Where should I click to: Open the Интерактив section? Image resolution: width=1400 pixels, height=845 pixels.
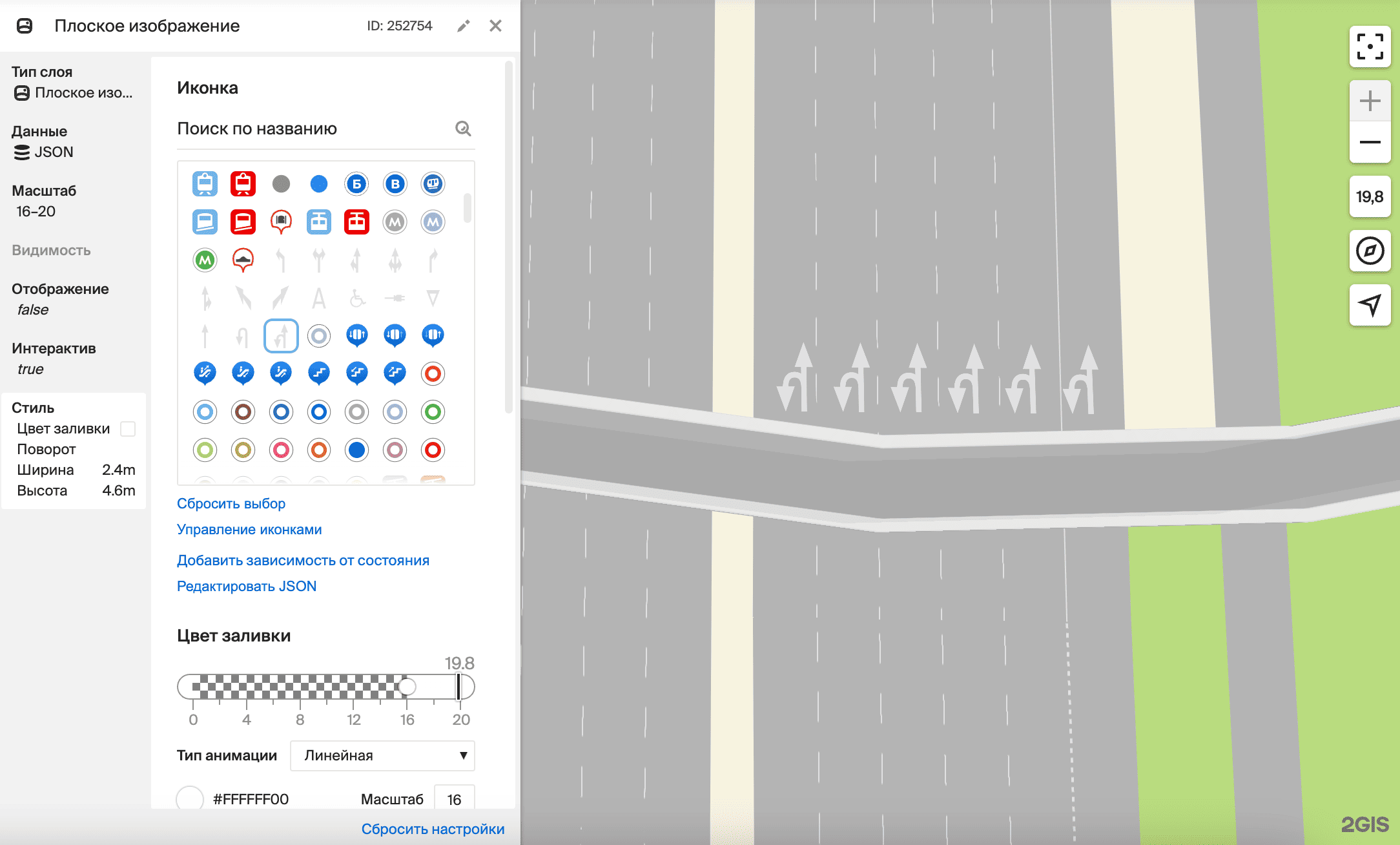click(54, 359)
